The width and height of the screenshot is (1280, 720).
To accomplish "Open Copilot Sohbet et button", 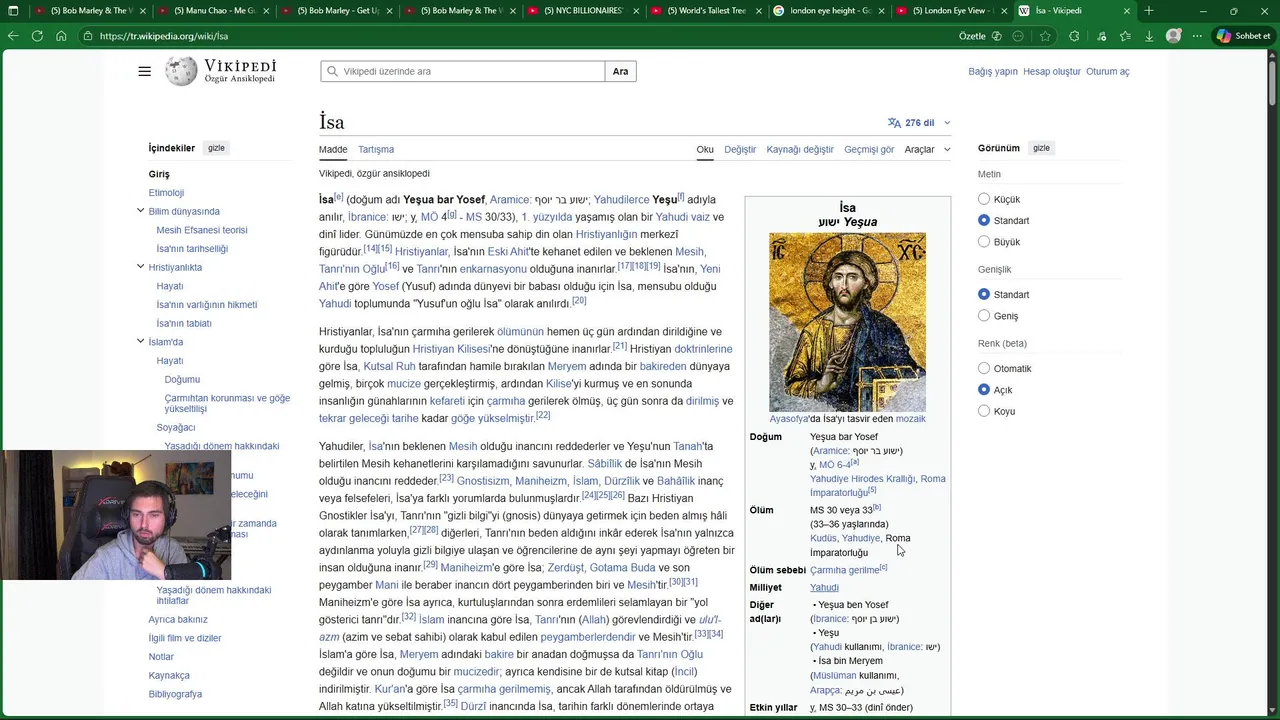I will pos(1243,36).
